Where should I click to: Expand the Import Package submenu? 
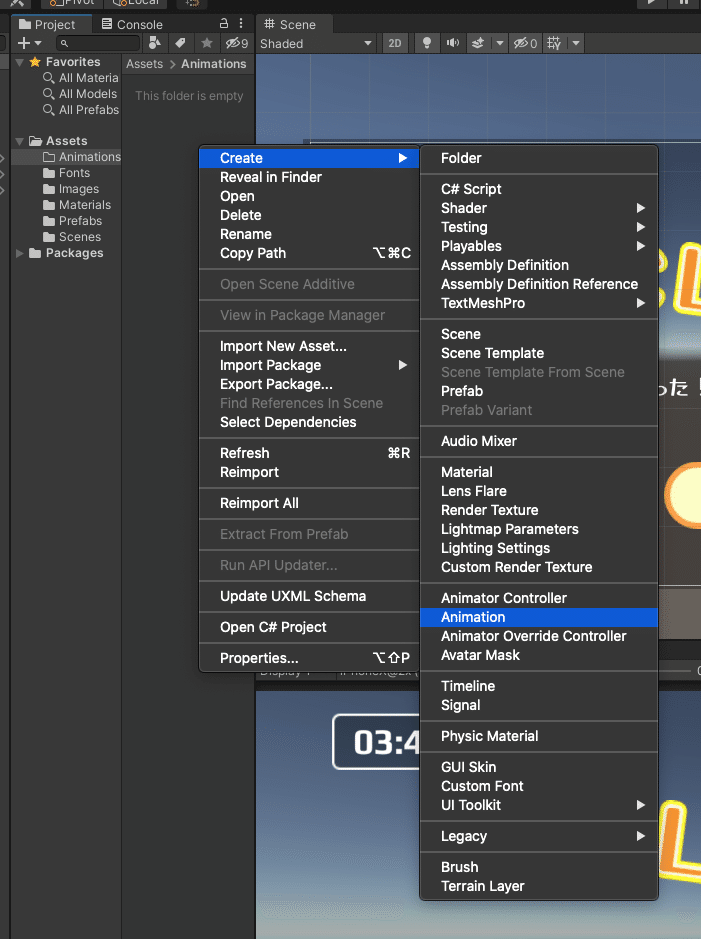pos(309,365)
